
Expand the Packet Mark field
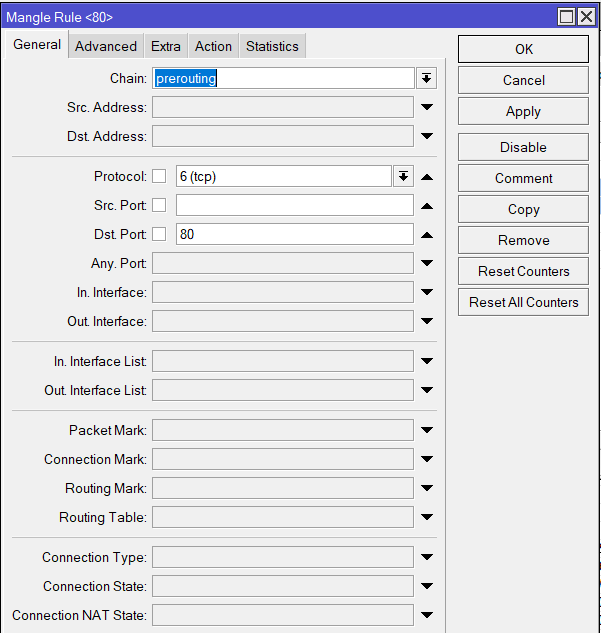pos(427,431)
